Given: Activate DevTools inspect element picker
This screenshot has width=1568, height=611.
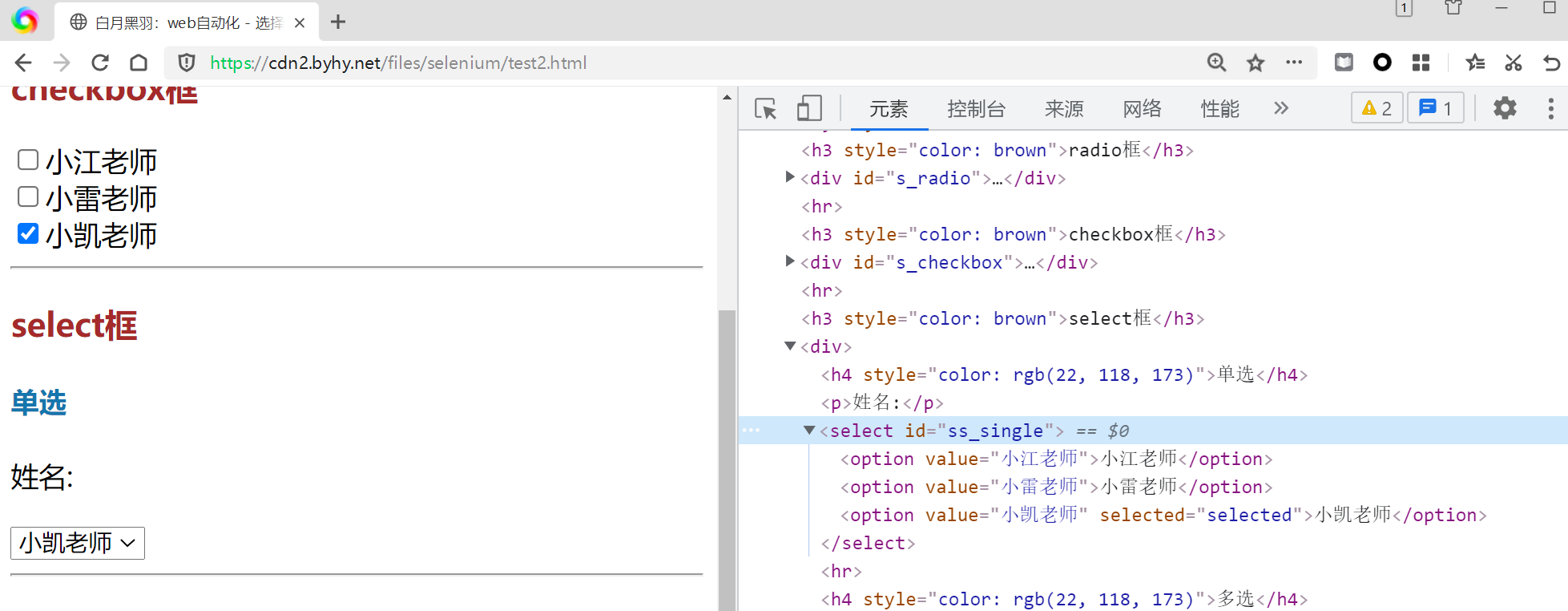Looking at the screenshot, I should [766, 108].
